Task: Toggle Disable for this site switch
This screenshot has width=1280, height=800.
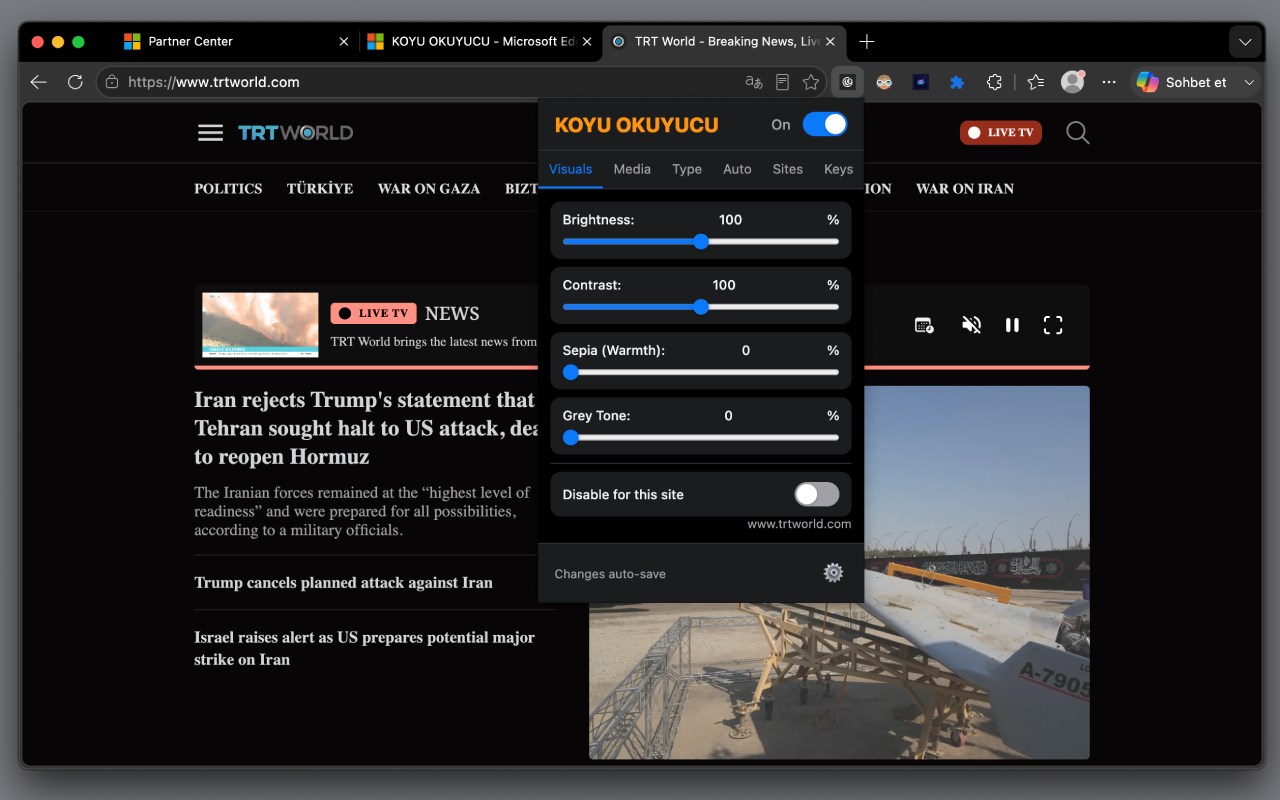Action: [x=817, y=494]
